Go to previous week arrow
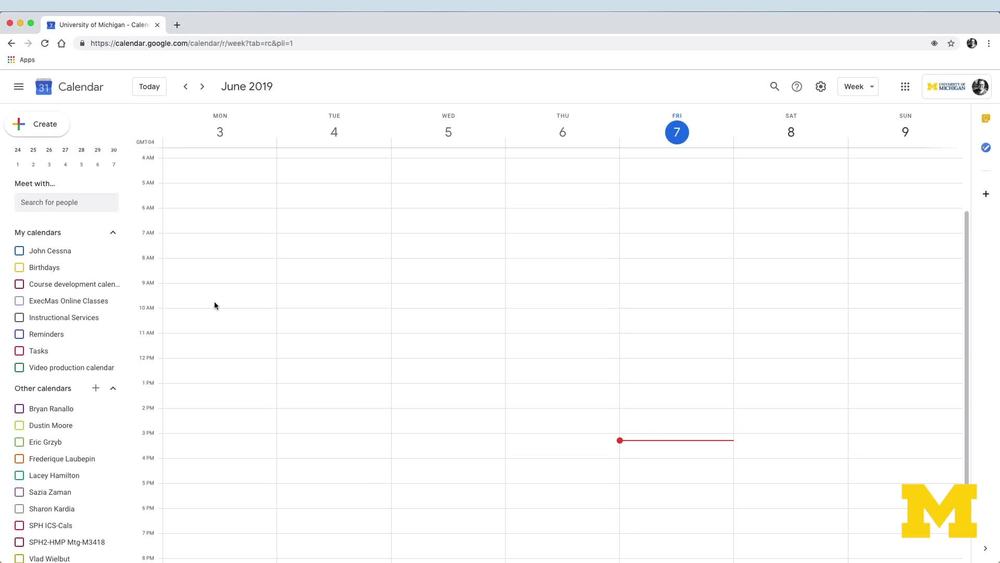Image resolution: width=1000 pixels, height=563 pixels. [185, 87]
